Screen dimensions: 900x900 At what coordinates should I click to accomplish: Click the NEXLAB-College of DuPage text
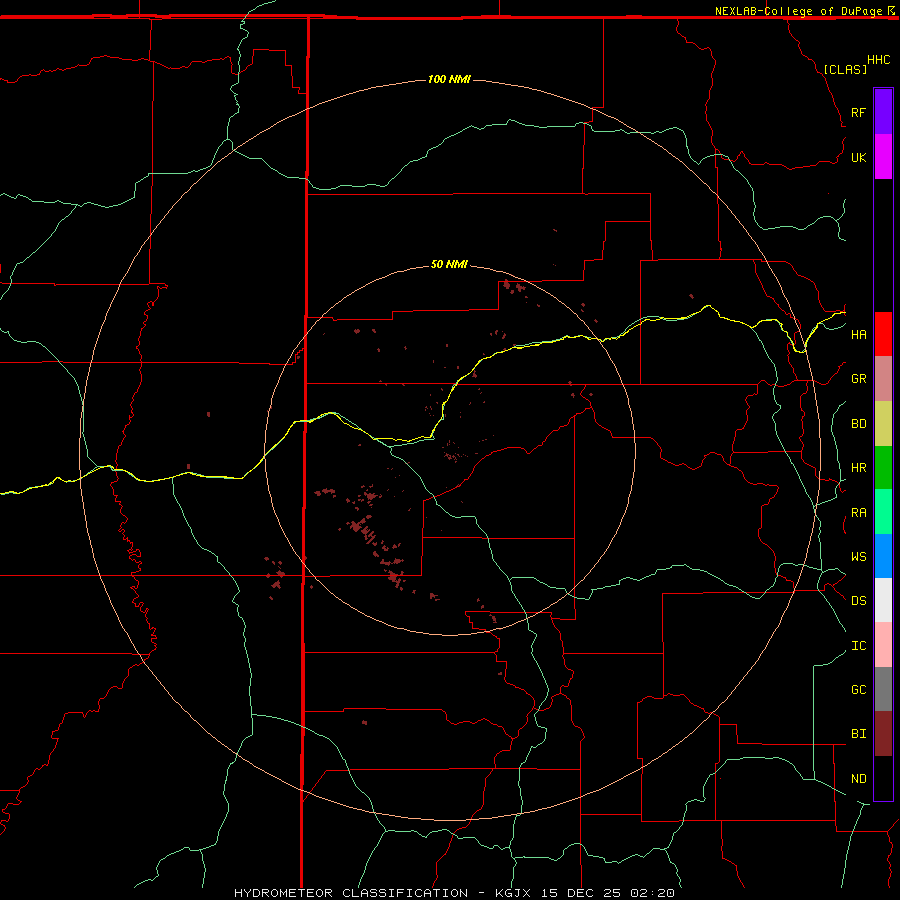coord(798,11)
